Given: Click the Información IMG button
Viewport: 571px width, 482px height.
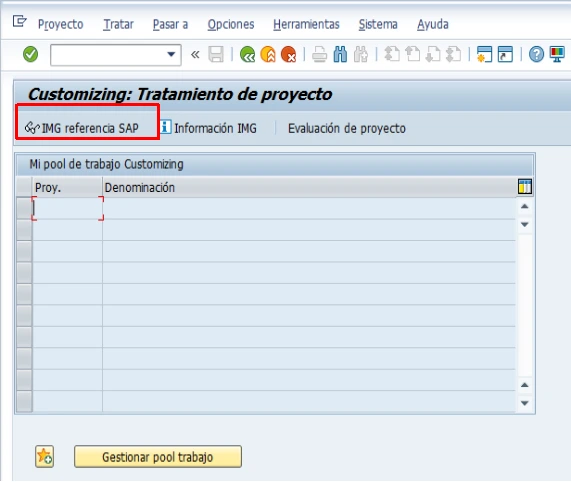Looking at the screenshot, I should pyautogui.click(x=209, y=128).
